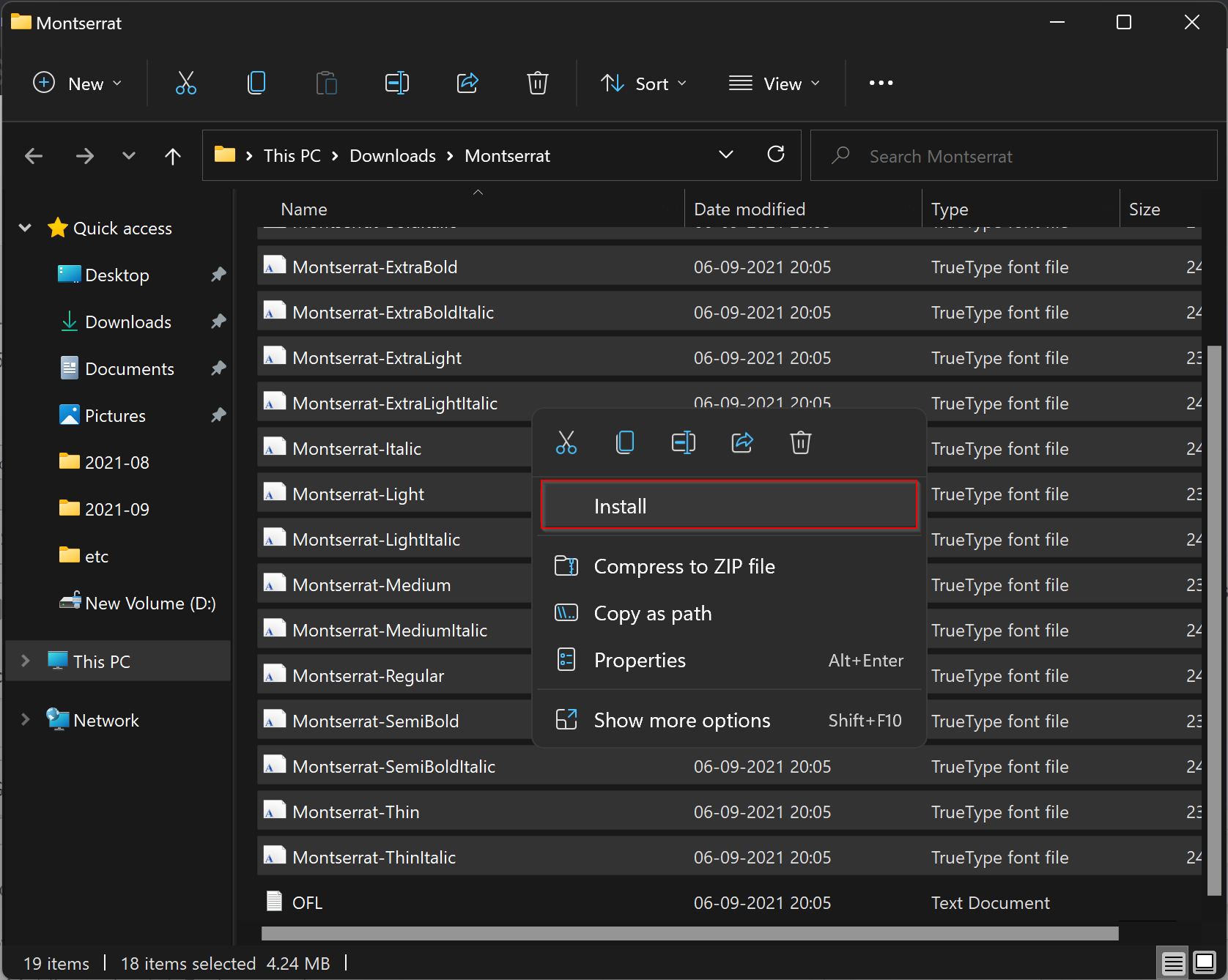
Task: Click the Delete trash icon in the toolbar
Action: (538, 83)
